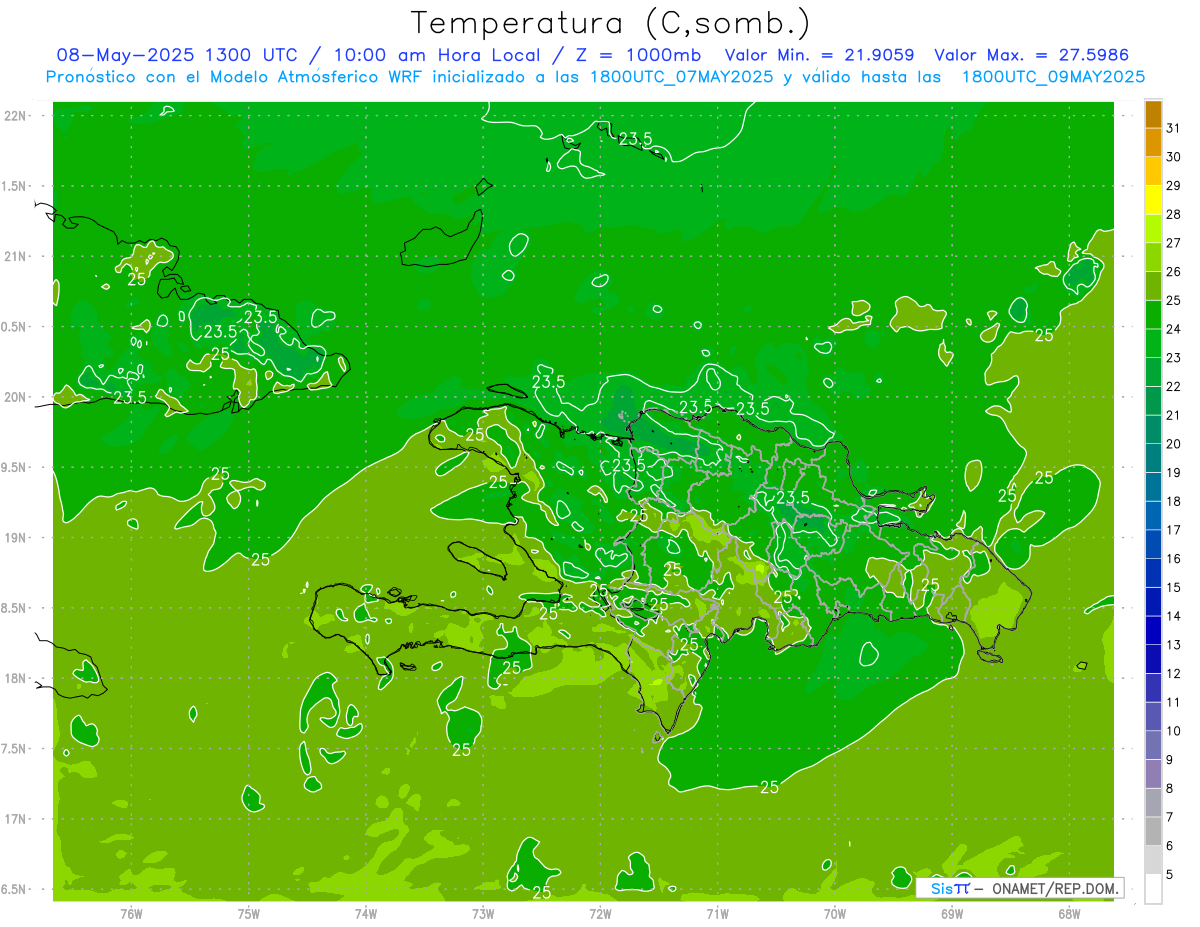Click the legend value "31"

click(x=1173, y=128)
